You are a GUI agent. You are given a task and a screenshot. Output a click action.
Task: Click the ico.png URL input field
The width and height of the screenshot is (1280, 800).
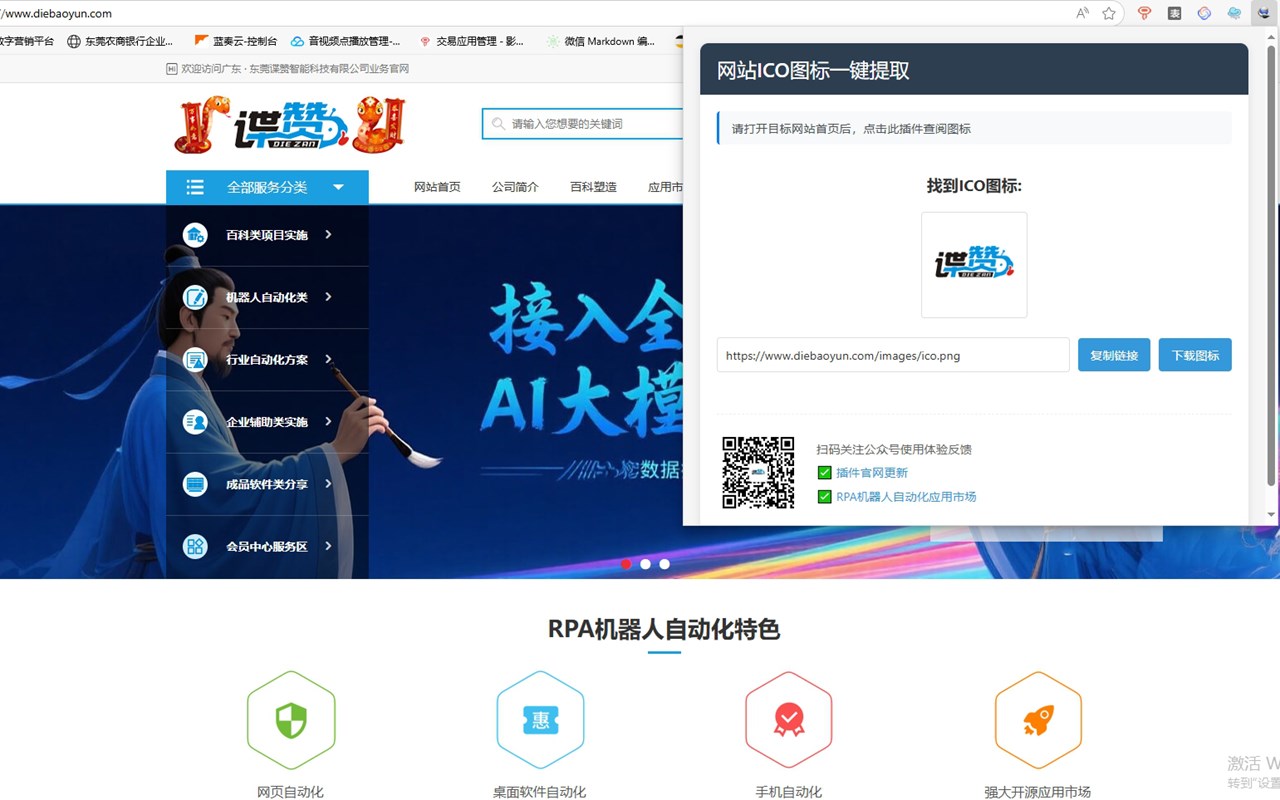click(x=892, y=355)
